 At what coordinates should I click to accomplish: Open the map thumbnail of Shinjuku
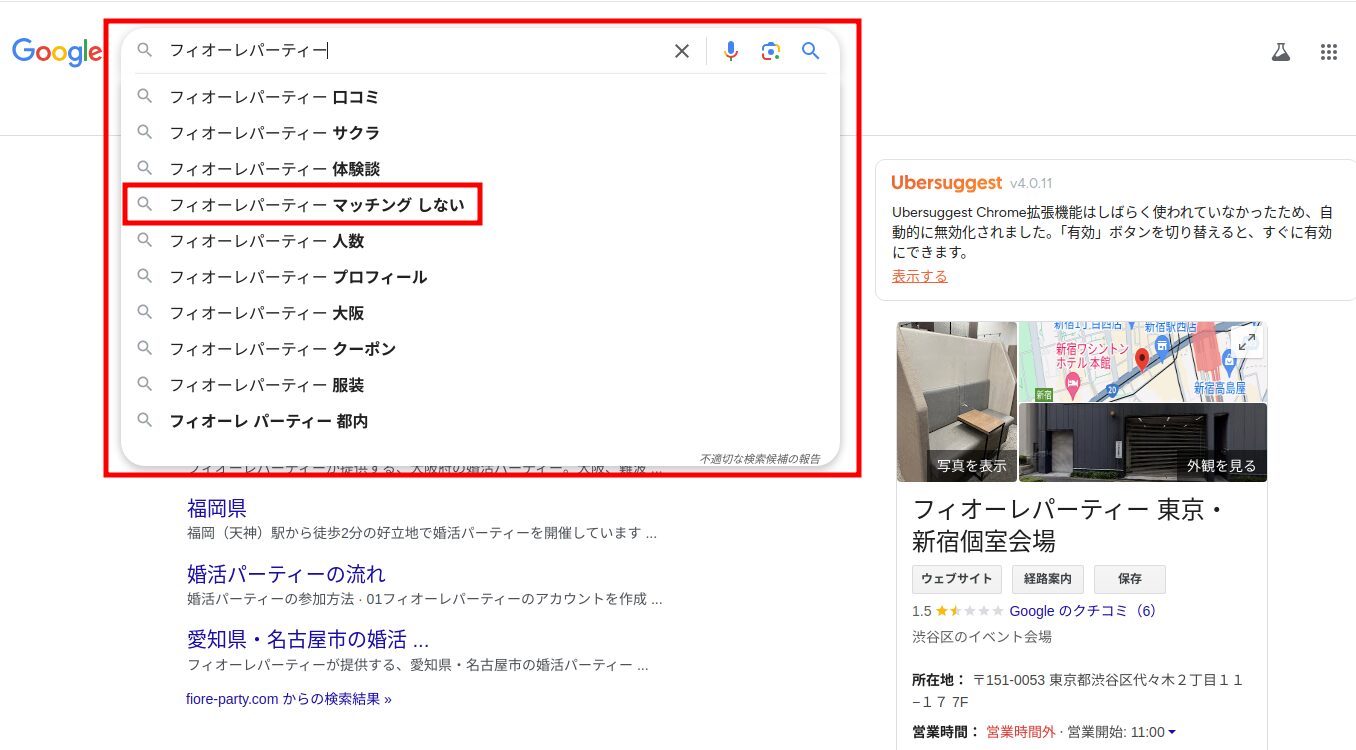[1142, 361]
